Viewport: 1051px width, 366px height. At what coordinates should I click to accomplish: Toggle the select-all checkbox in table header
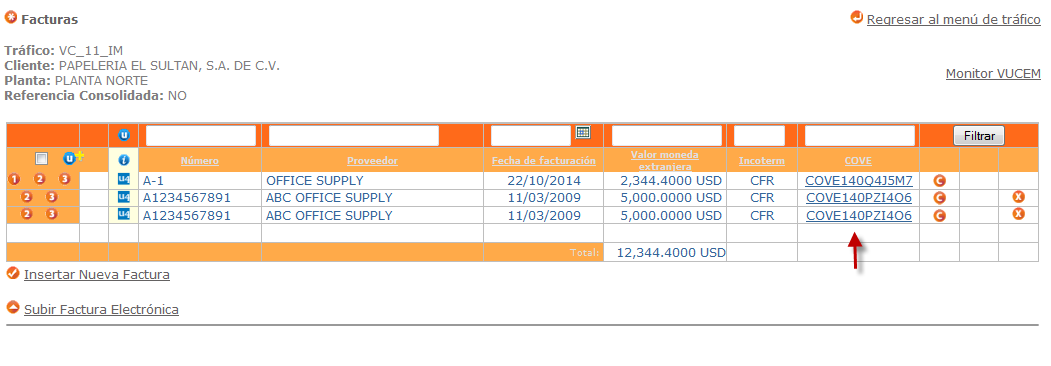point(41,159)
